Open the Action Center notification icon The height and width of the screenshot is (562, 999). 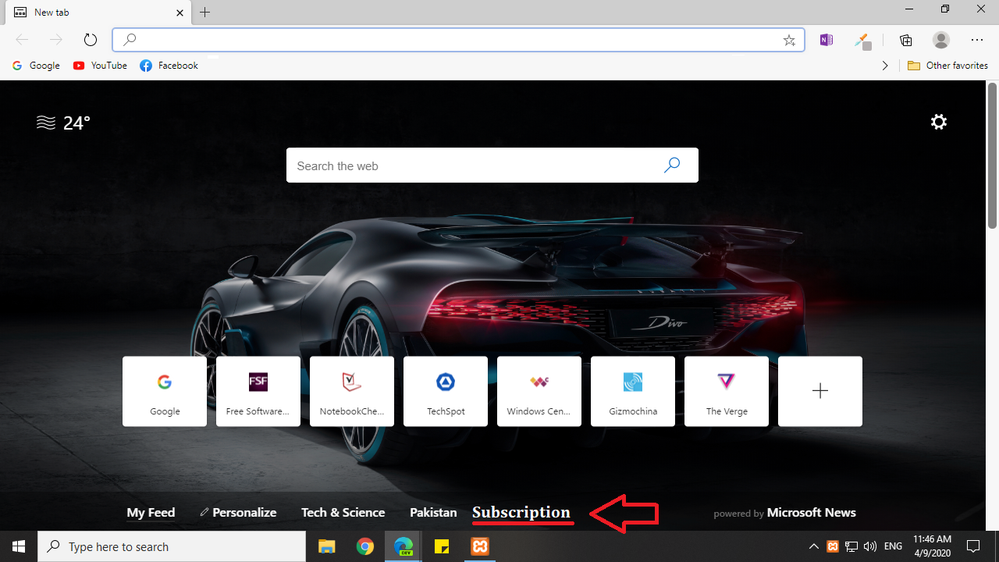click(974, 547)
